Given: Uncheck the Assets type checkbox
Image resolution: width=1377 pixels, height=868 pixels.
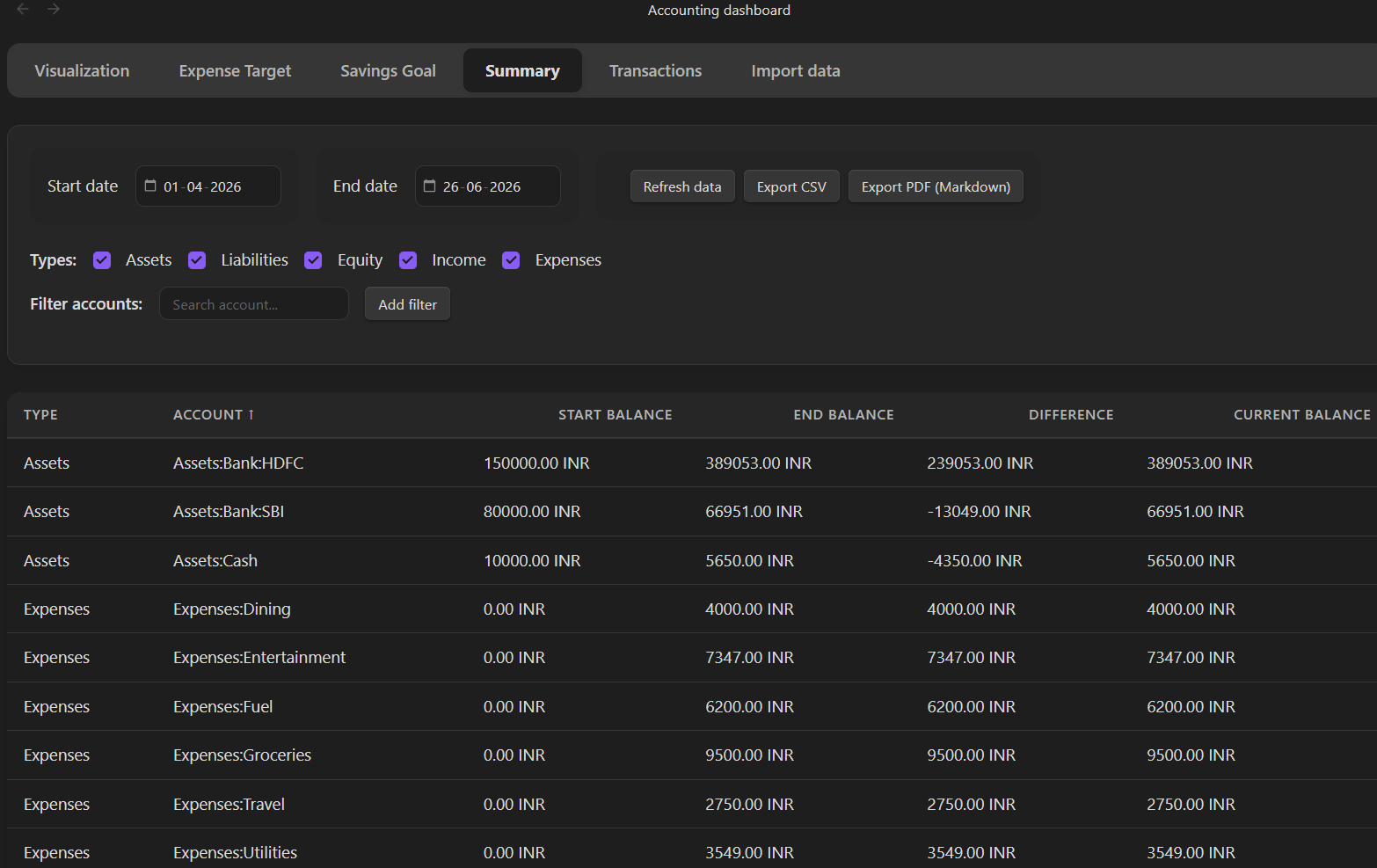Looking at the screenshot, I should (102, 260).
